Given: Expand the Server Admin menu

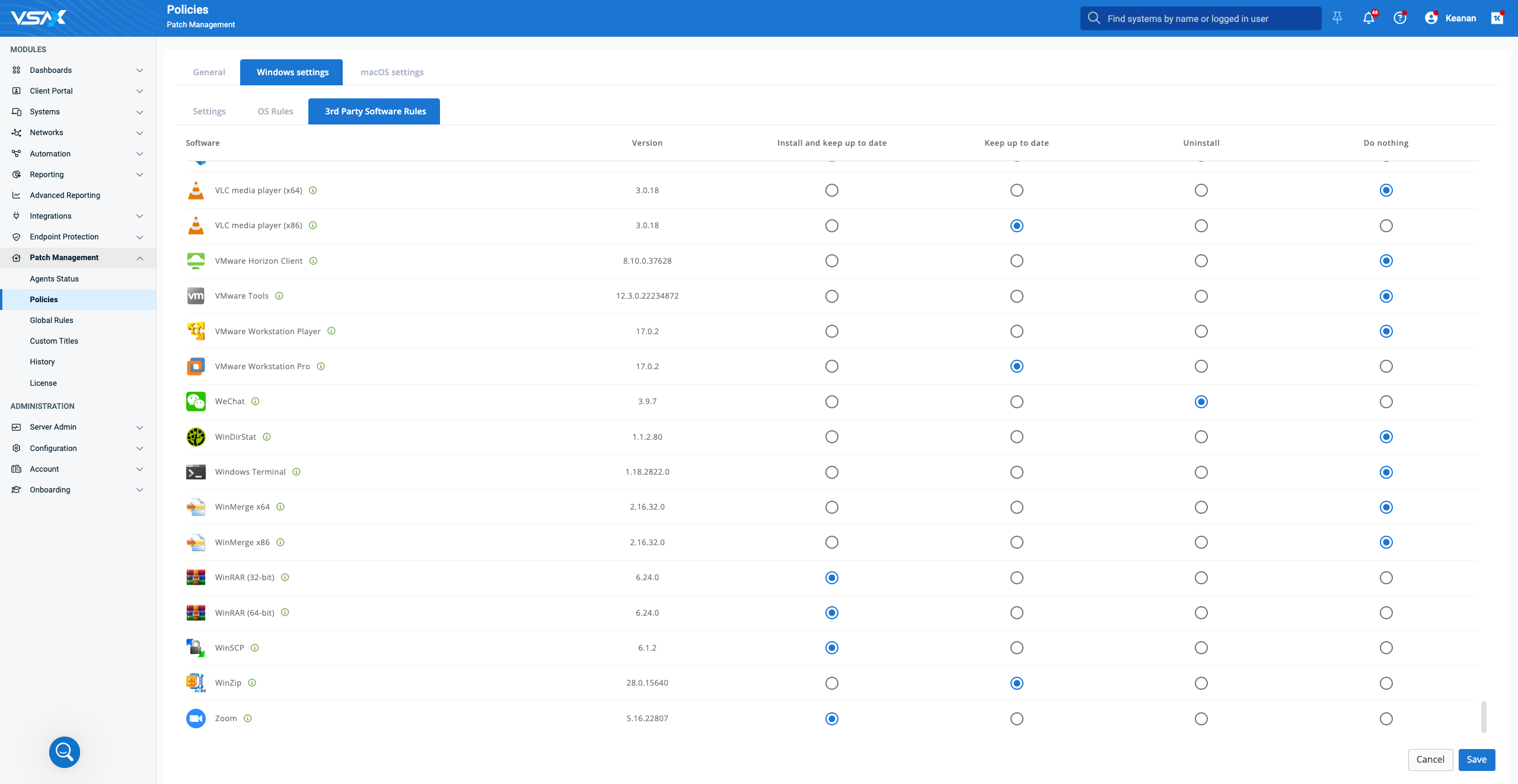Looking at the screenshot, I should point(77,427).
